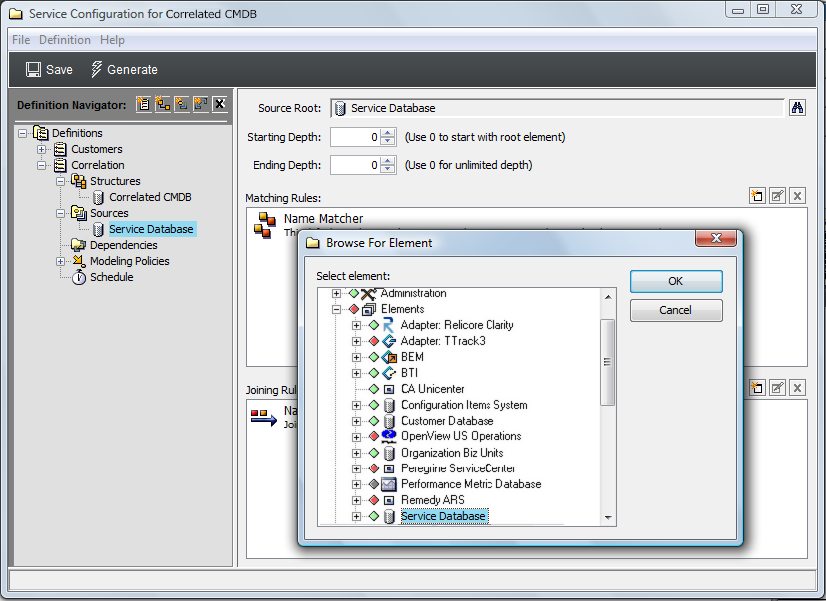Click the binoculars browse icon for Source Root
This screenshot has height=601, width=826.
797,107
